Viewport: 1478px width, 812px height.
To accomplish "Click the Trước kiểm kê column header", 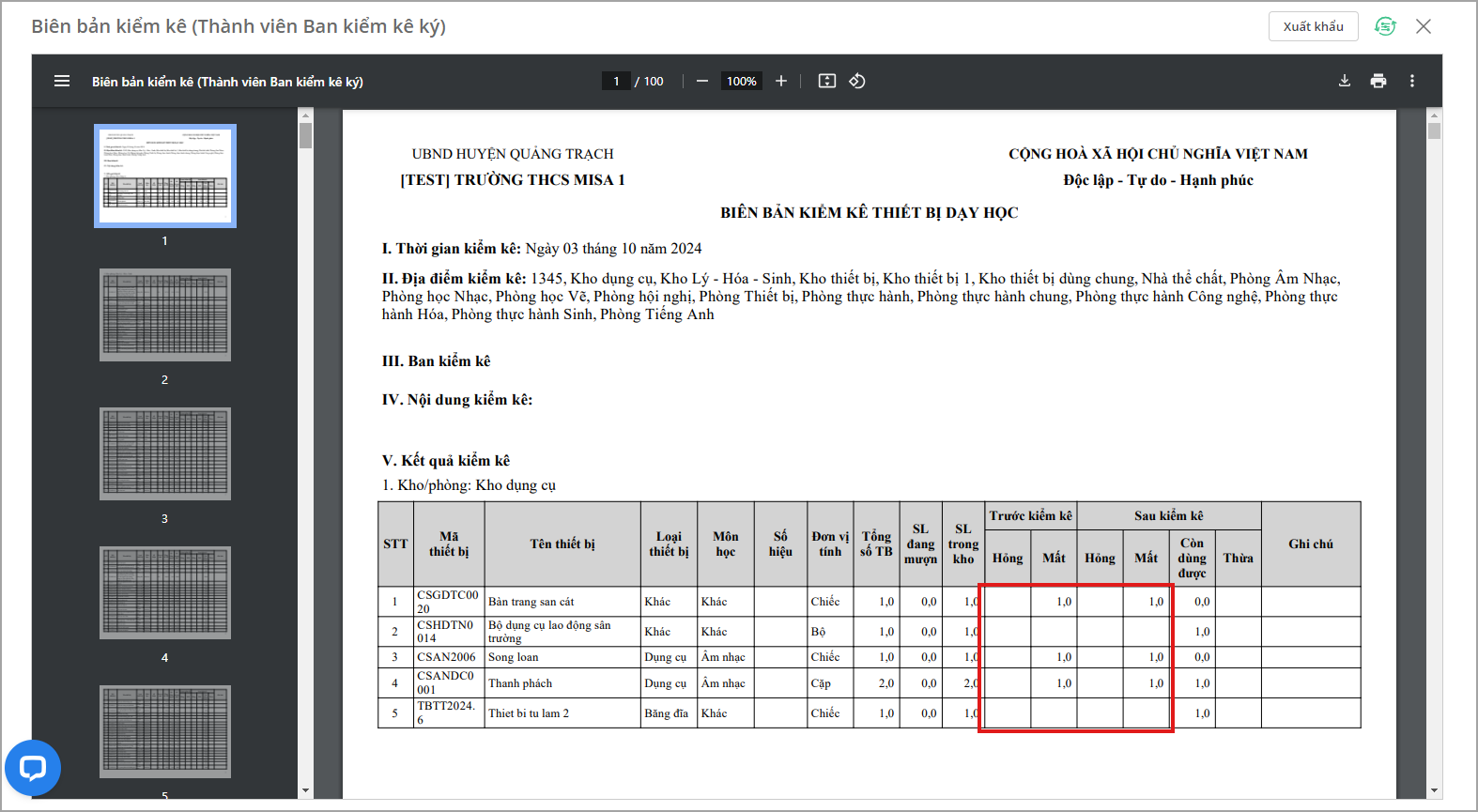I will click(x=1030, y=516).
